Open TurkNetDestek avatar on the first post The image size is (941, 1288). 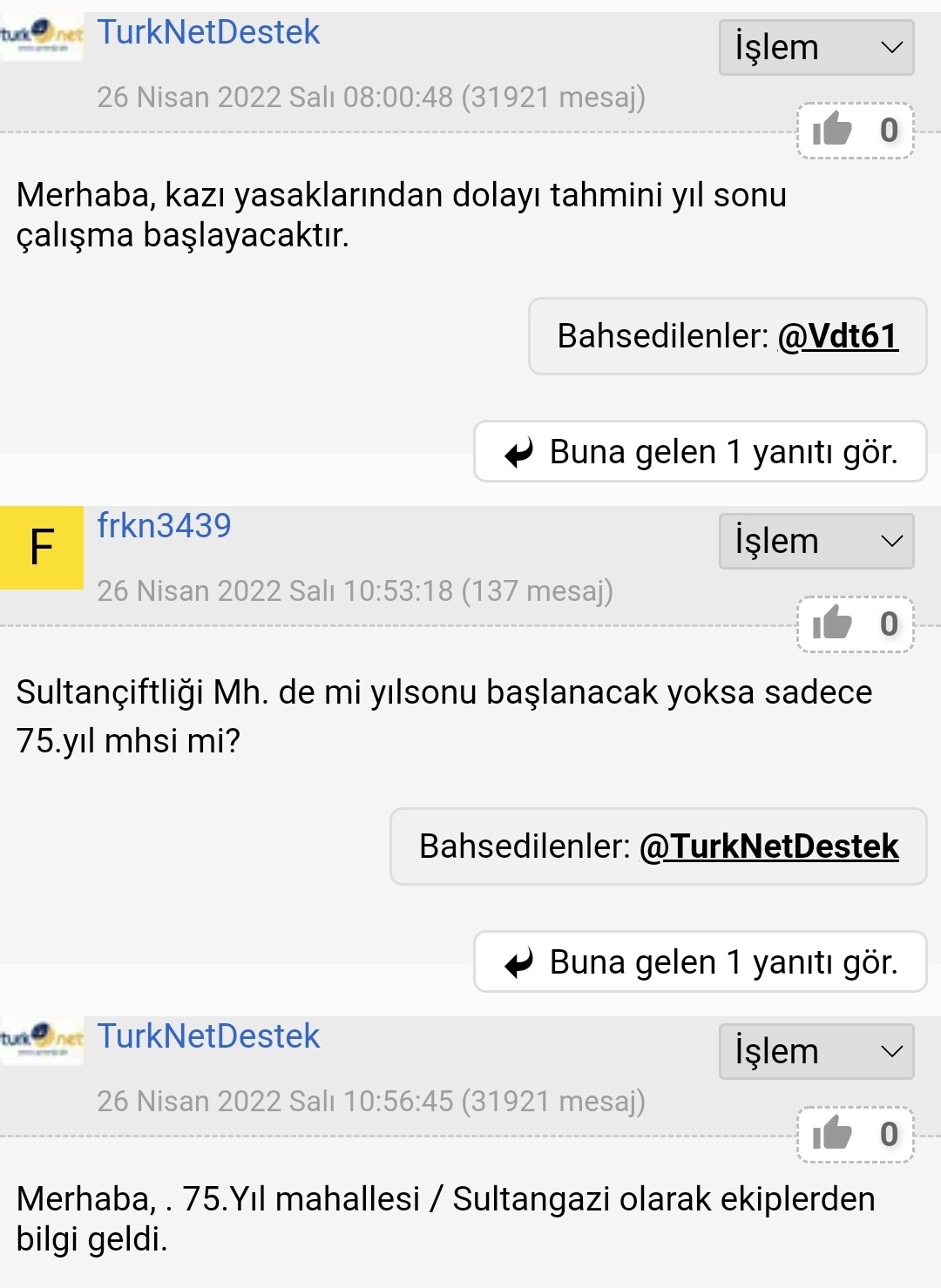point(42,37)
